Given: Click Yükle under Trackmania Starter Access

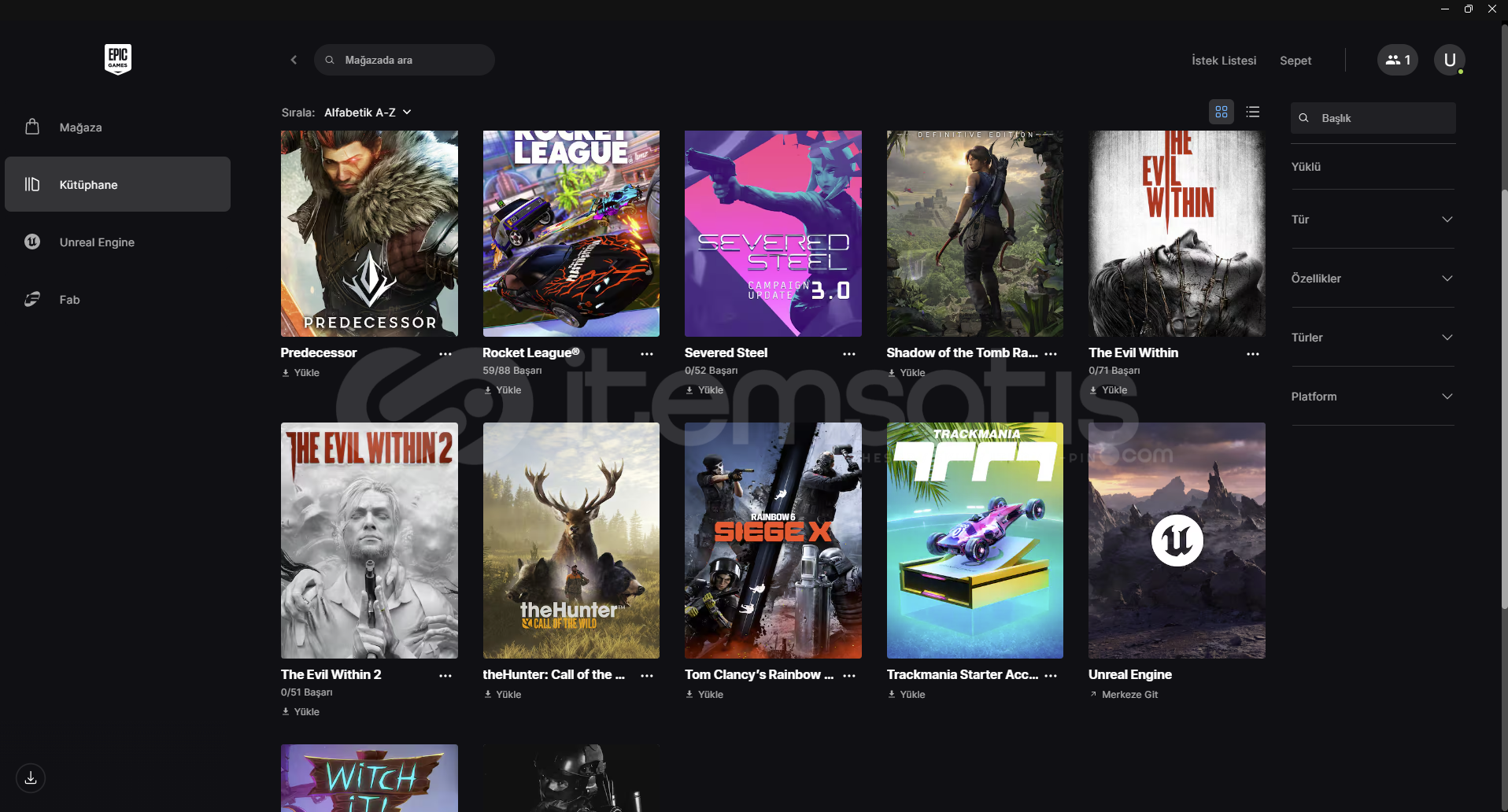Looking at the screenshot, I should tap(906, 695).
